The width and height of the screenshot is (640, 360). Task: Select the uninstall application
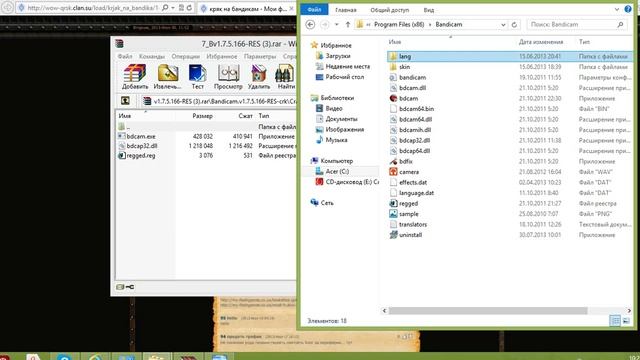pyautogui.click(x=410, y=235)
